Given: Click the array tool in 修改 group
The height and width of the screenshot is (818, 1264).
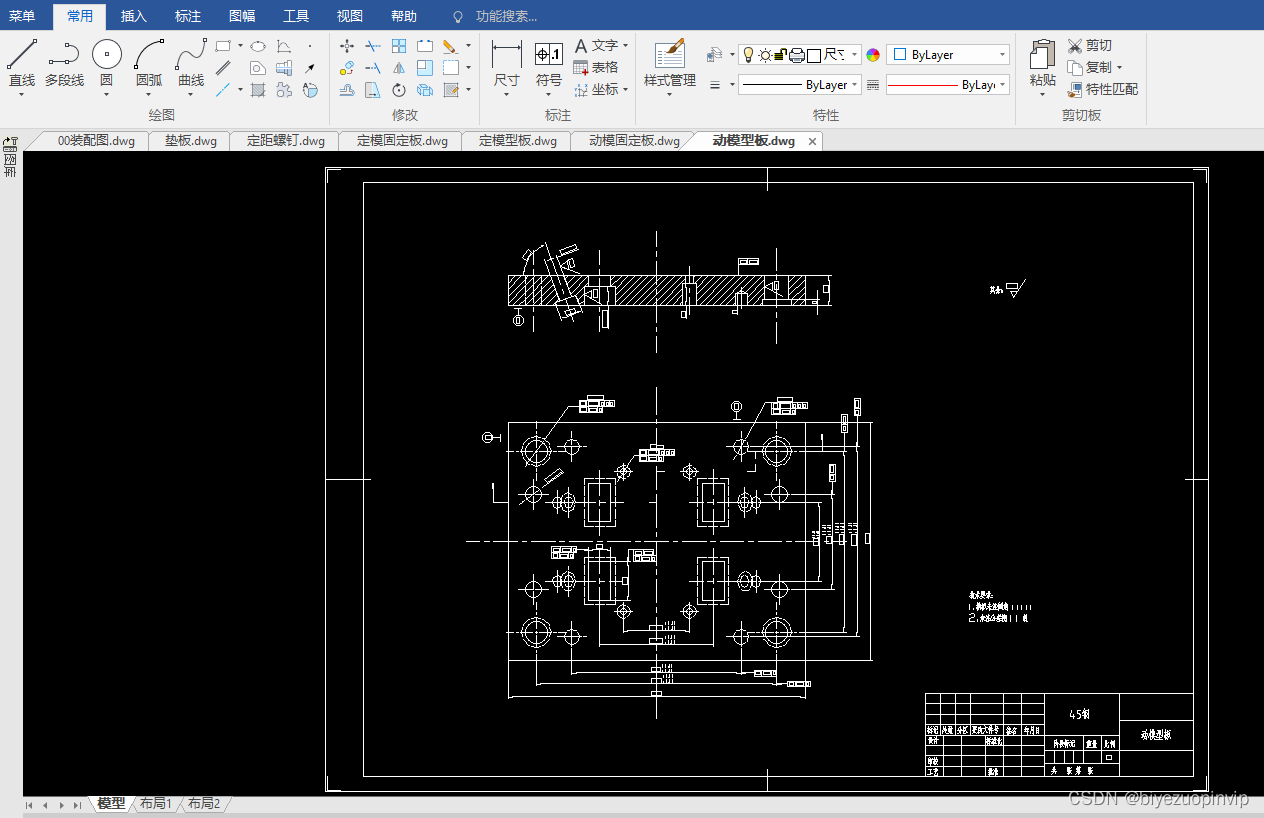Looking at the screenshot, I should 398,46.
